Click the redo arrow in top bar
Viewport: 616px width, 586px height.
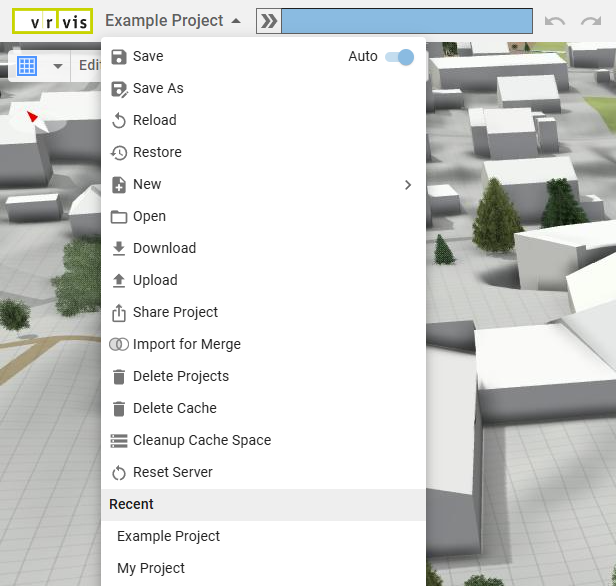tap(591, 21)
